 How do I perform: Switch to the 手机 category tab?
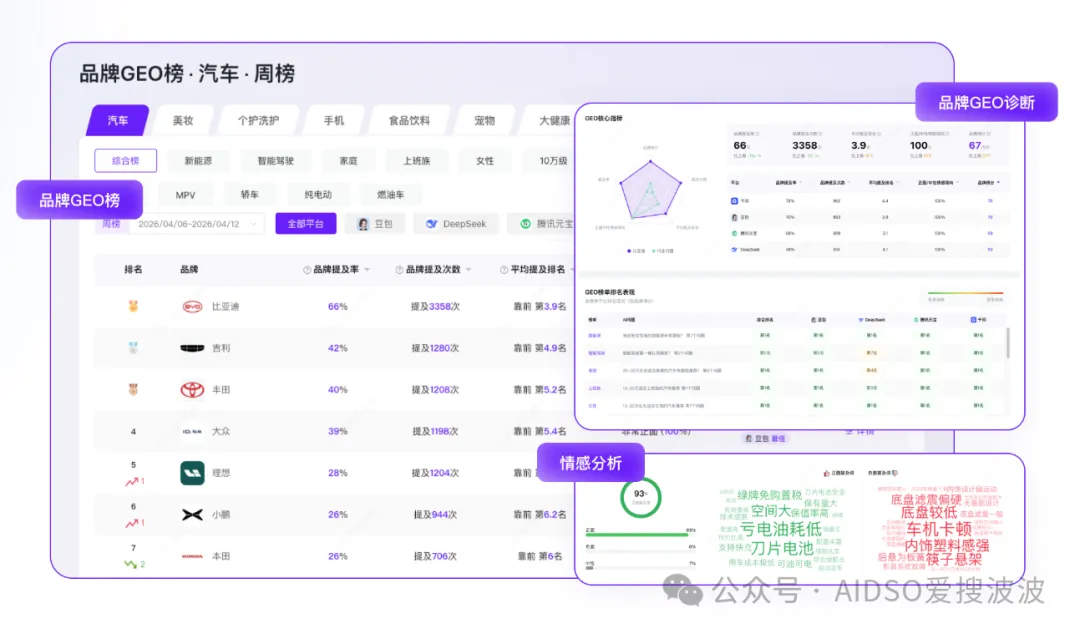pos(333,121)
